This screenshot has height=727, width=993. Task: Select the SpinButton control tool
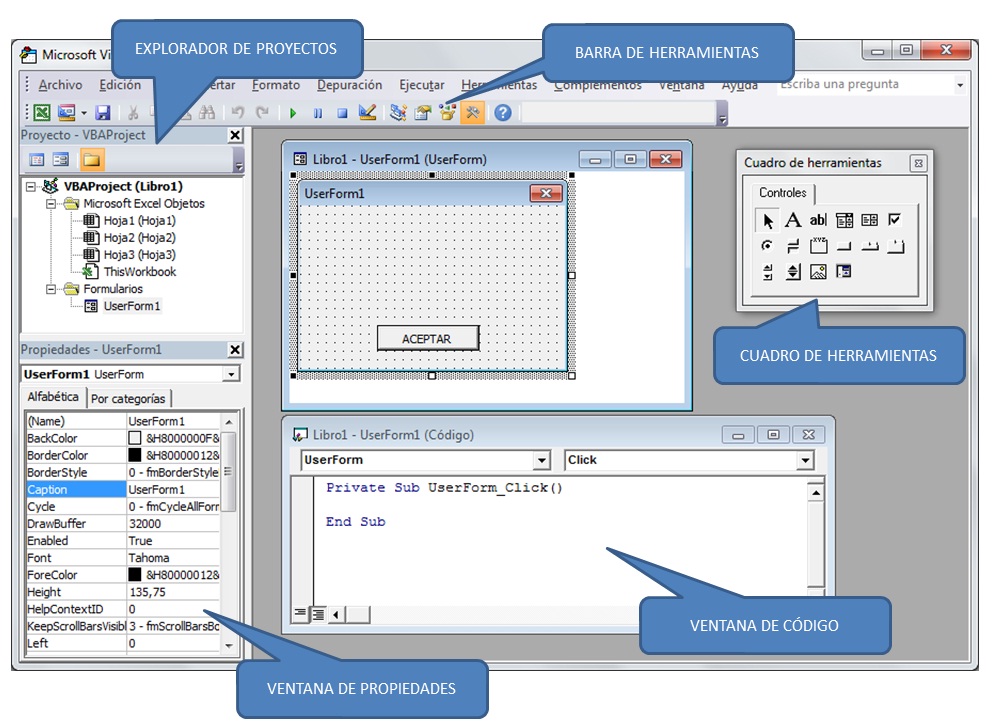[x=793, y=272]
